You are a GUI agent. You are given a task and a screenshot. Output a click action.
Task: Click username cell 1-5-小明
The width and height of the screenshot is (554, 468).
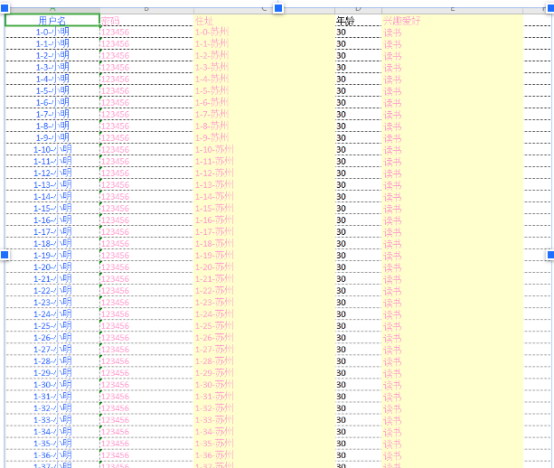[x=52, y=90]
